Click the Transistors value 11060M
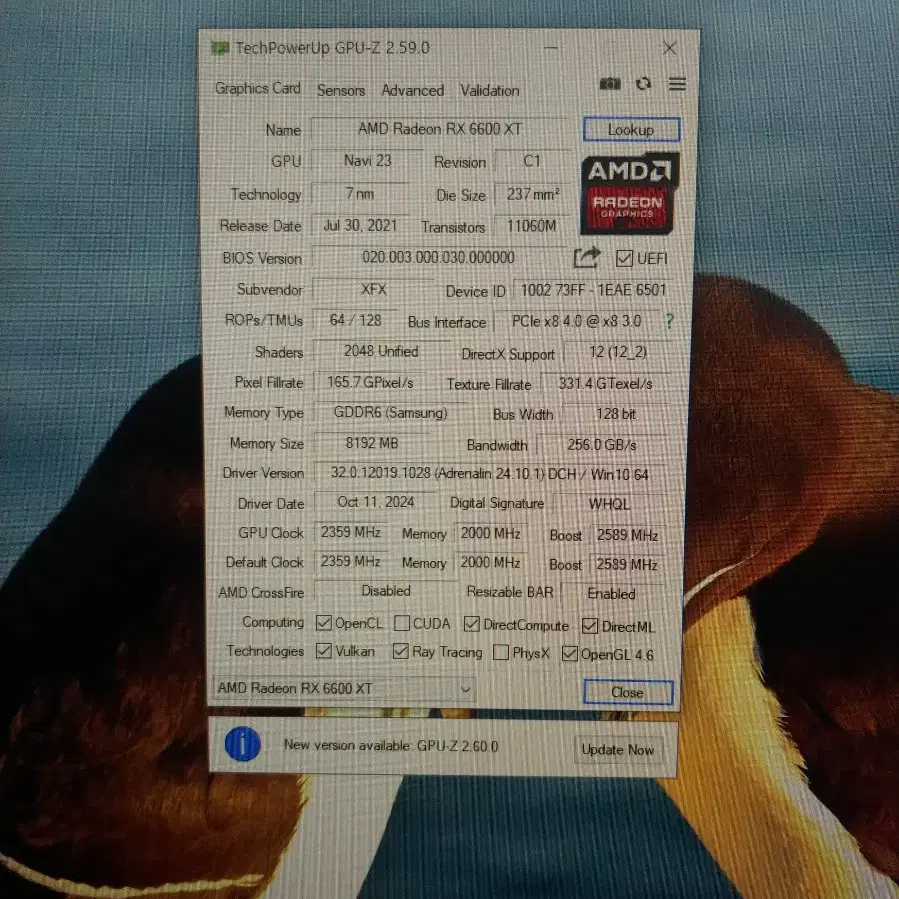Screen dimensions: 899x899 click(x=531, y=226)
